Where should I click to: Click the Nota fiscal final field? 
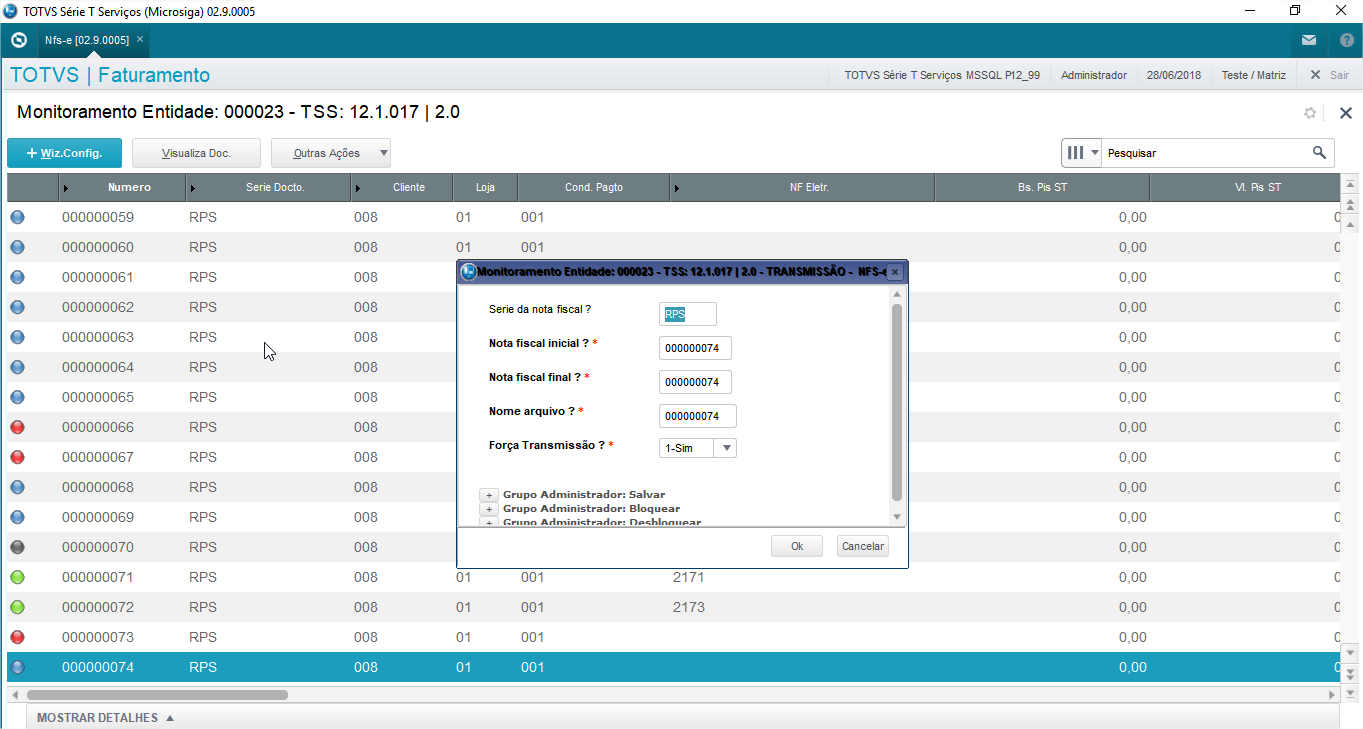point(696,382)
